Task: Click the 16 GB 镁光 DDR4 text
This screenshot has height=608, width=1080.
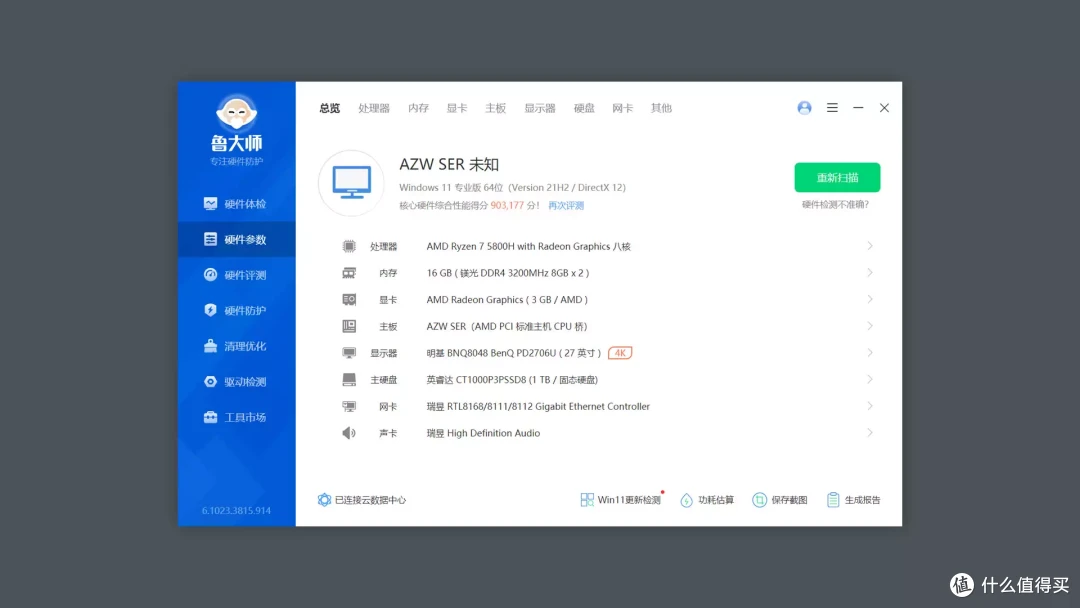Action: point(508,273)
